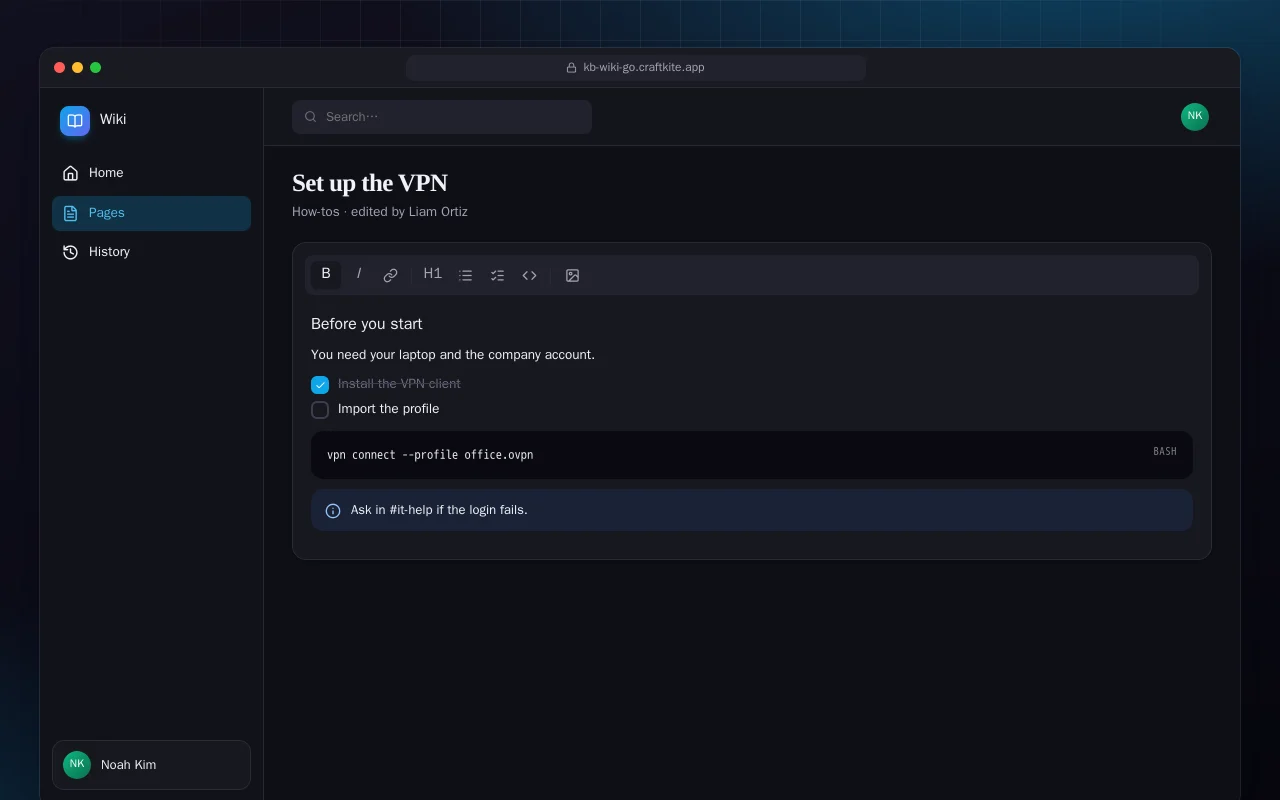
Task: Click the lock icon in address bar
Action: pyautogui.click(x=572, y=68)
